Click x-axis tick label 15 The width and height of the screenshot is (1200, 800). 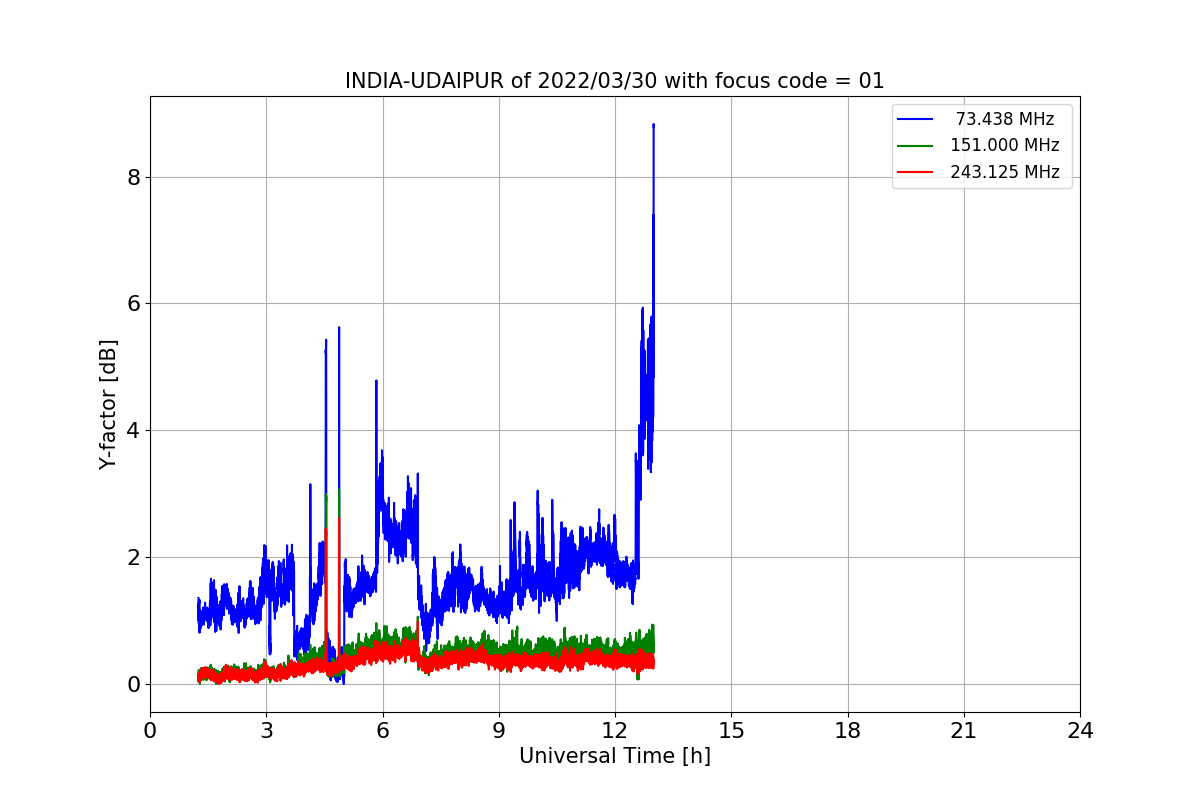(731, 731)
